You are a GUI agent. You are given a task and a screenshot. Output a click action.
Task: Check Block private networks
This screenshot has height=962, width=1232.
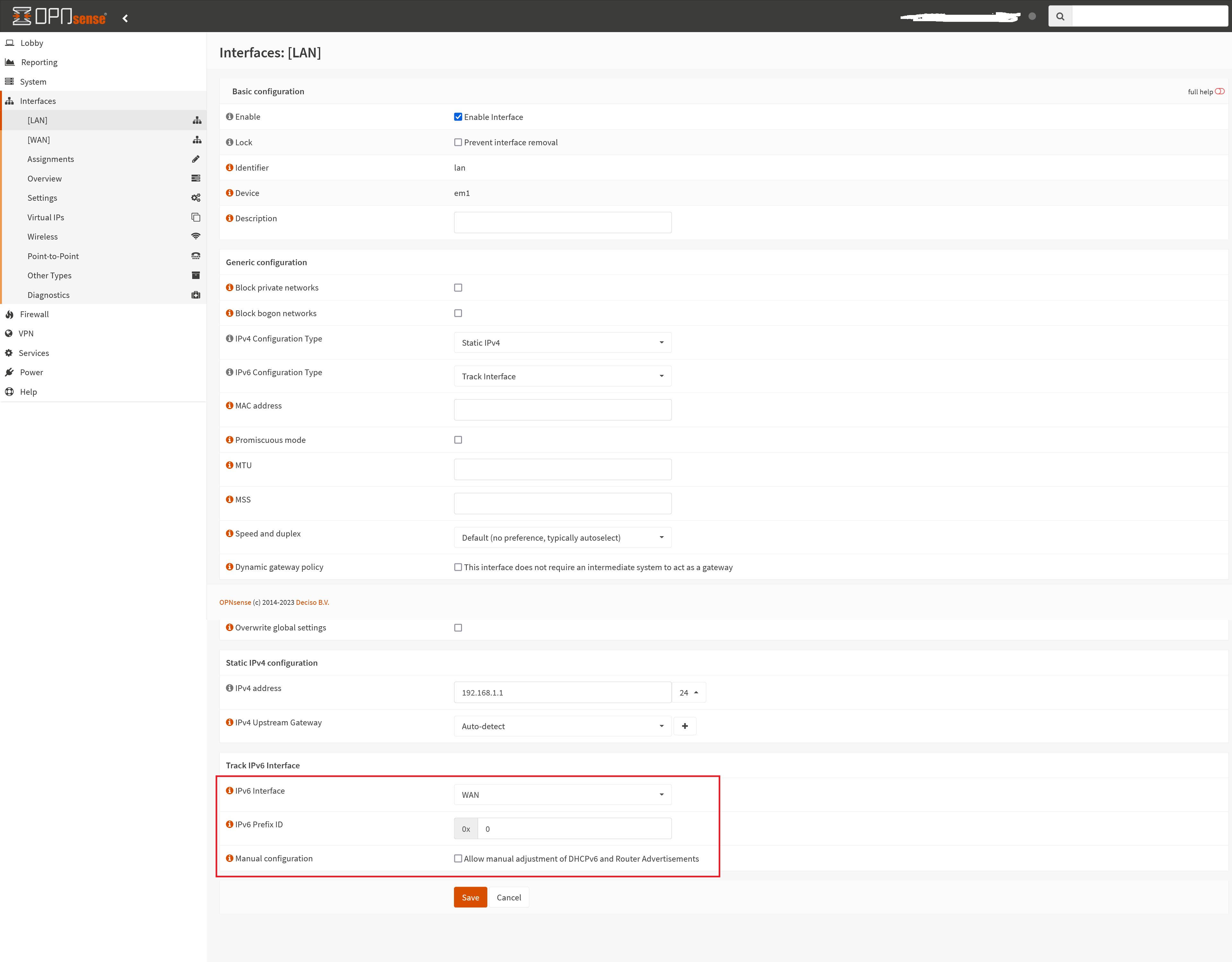tap(458, 288)
